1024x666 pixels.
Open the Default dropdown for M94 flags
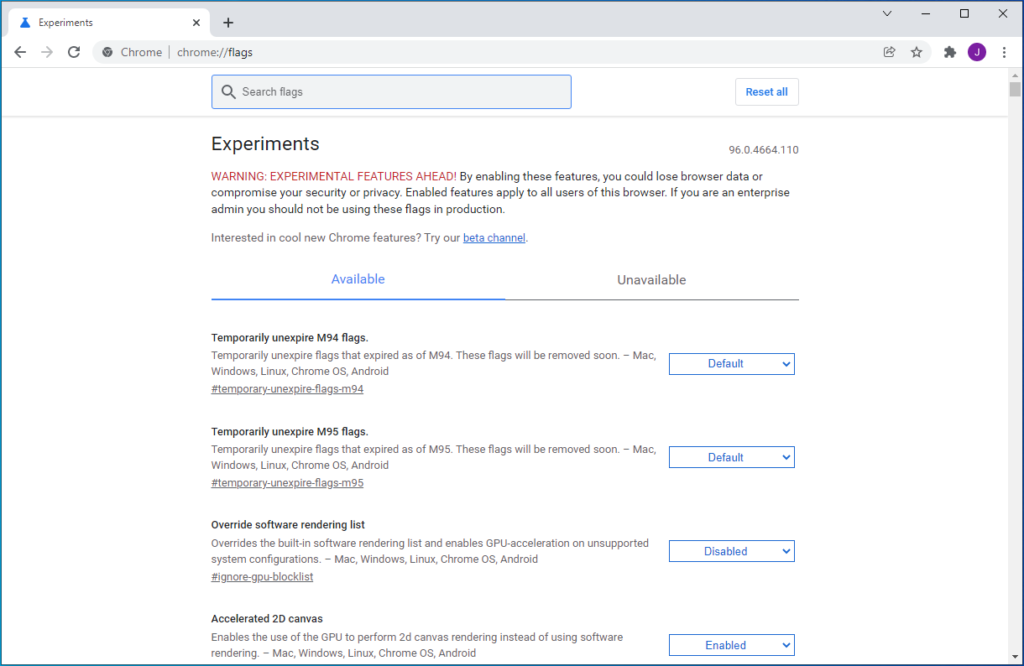(x=731, y=363)
